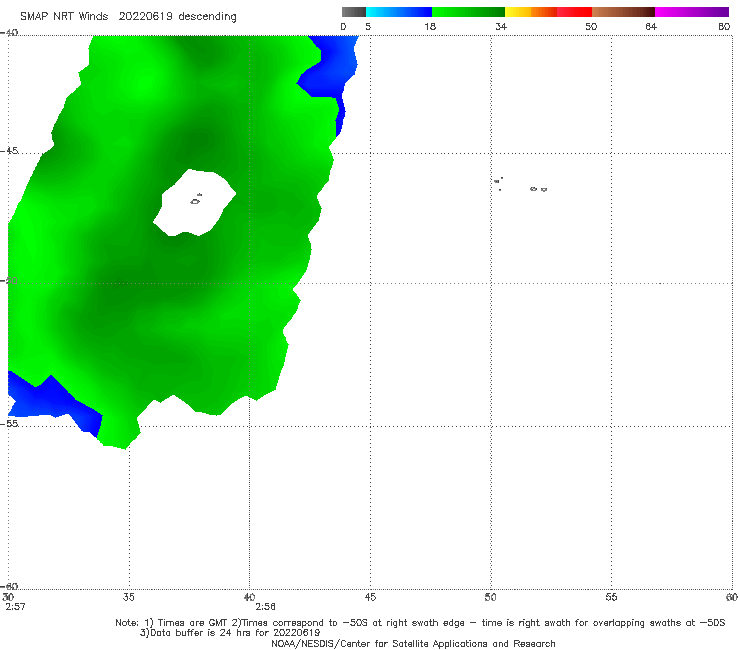Click the color bar label '18'
This screenshot has height=650, width=740.
coord(430,27)
